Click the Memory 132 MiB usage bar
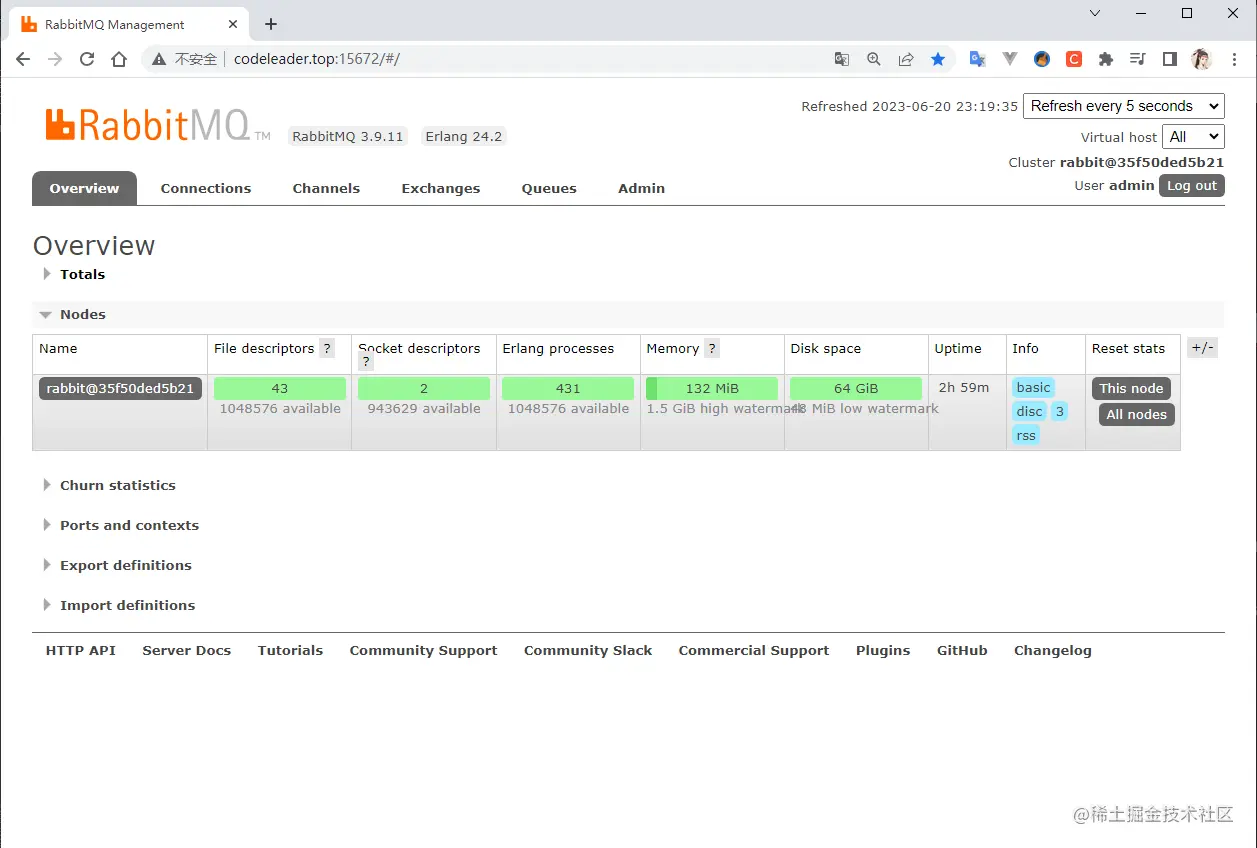 tap(712, 388)
